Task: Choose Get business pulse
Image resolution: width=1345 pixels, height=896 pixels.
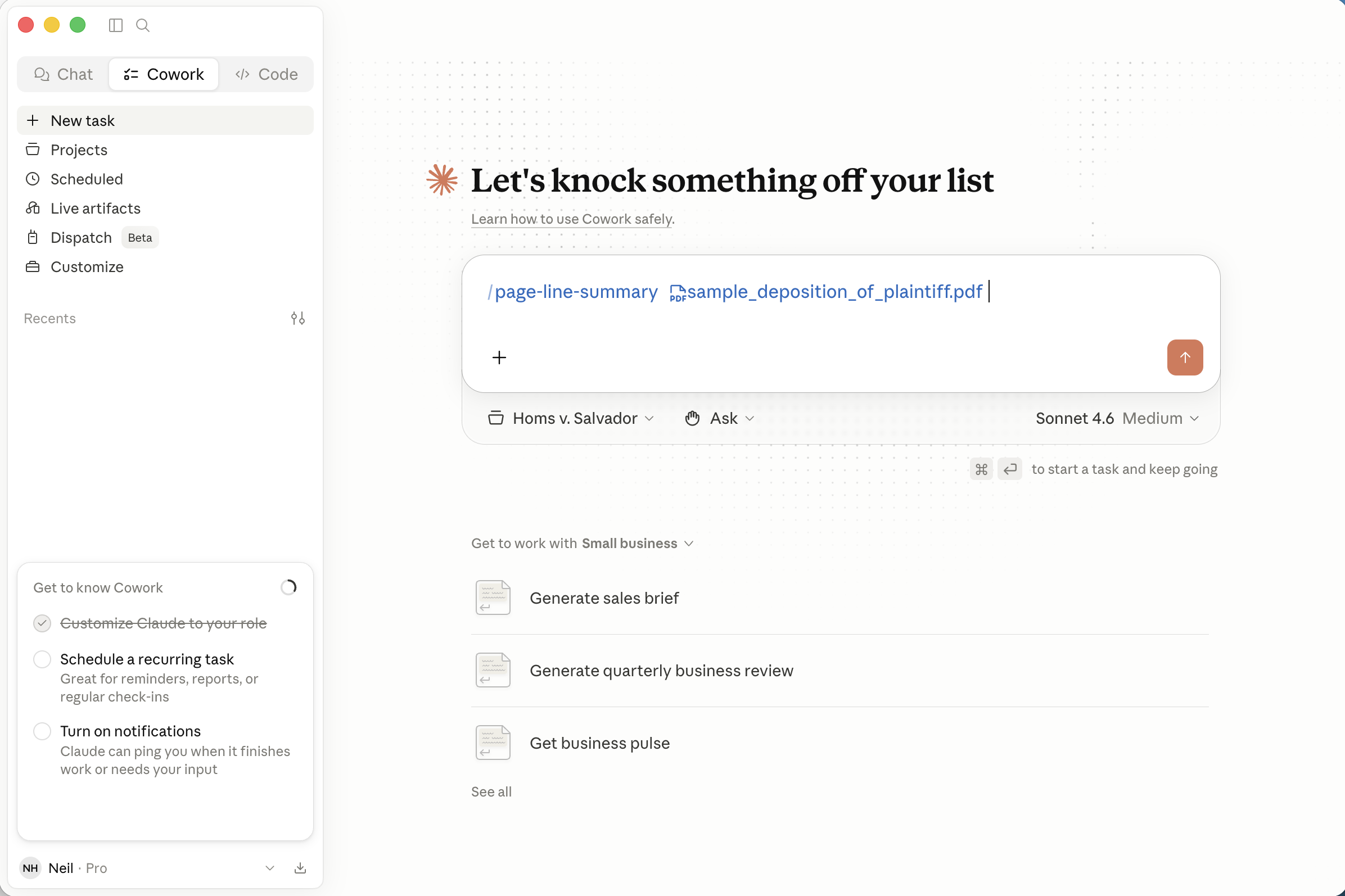Action: [x=839, y=743]
